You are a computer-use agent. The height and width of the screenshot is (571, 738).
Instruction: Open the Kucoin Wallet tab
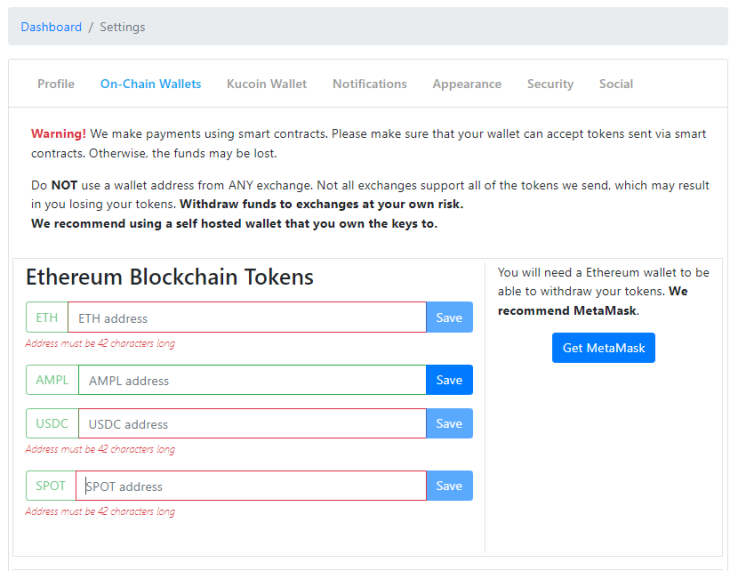pos(266,84)
